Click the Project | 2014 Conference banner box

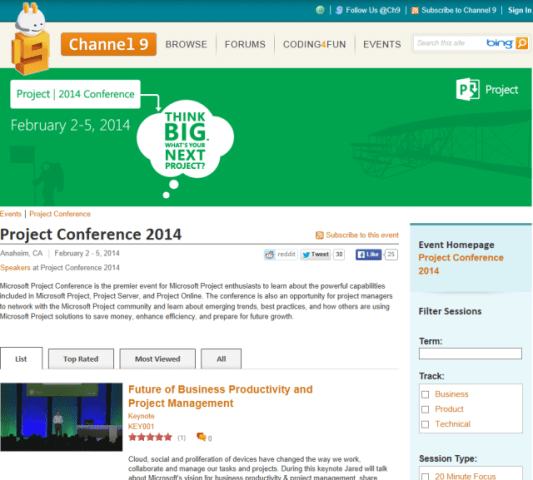(75, 94)
